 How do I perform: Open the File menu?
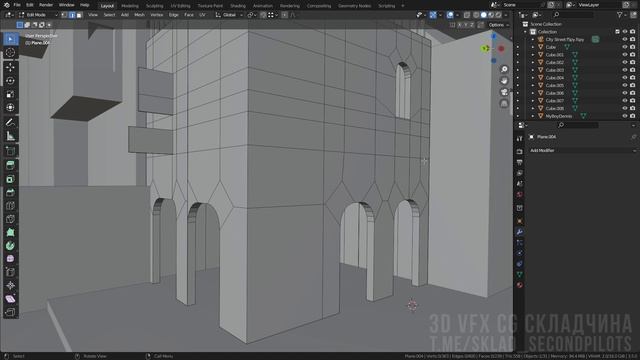[17, 5]
